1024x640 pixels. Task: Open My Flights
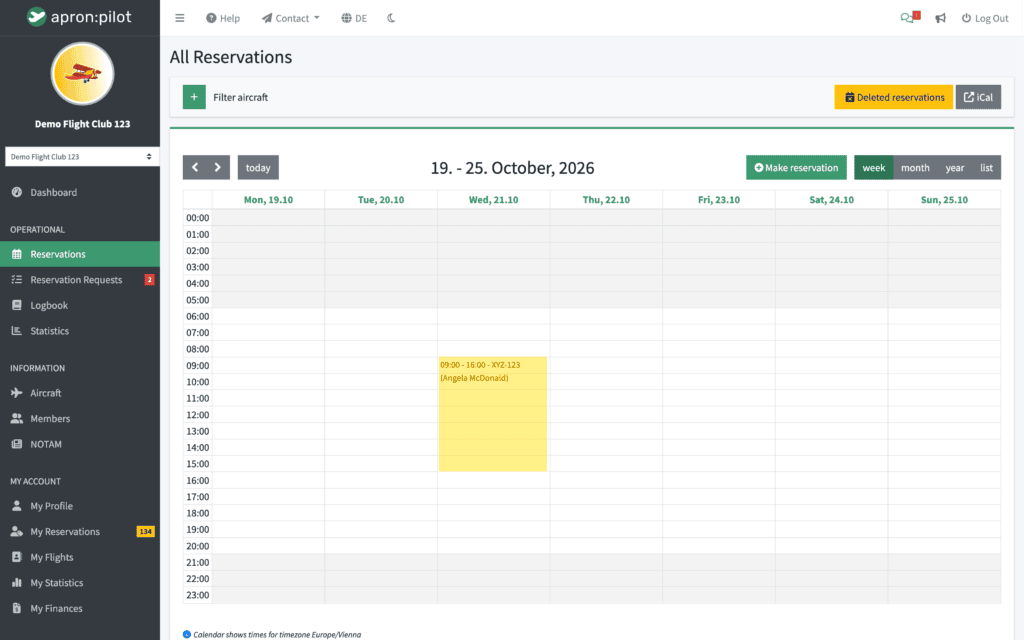pos(80,557)
